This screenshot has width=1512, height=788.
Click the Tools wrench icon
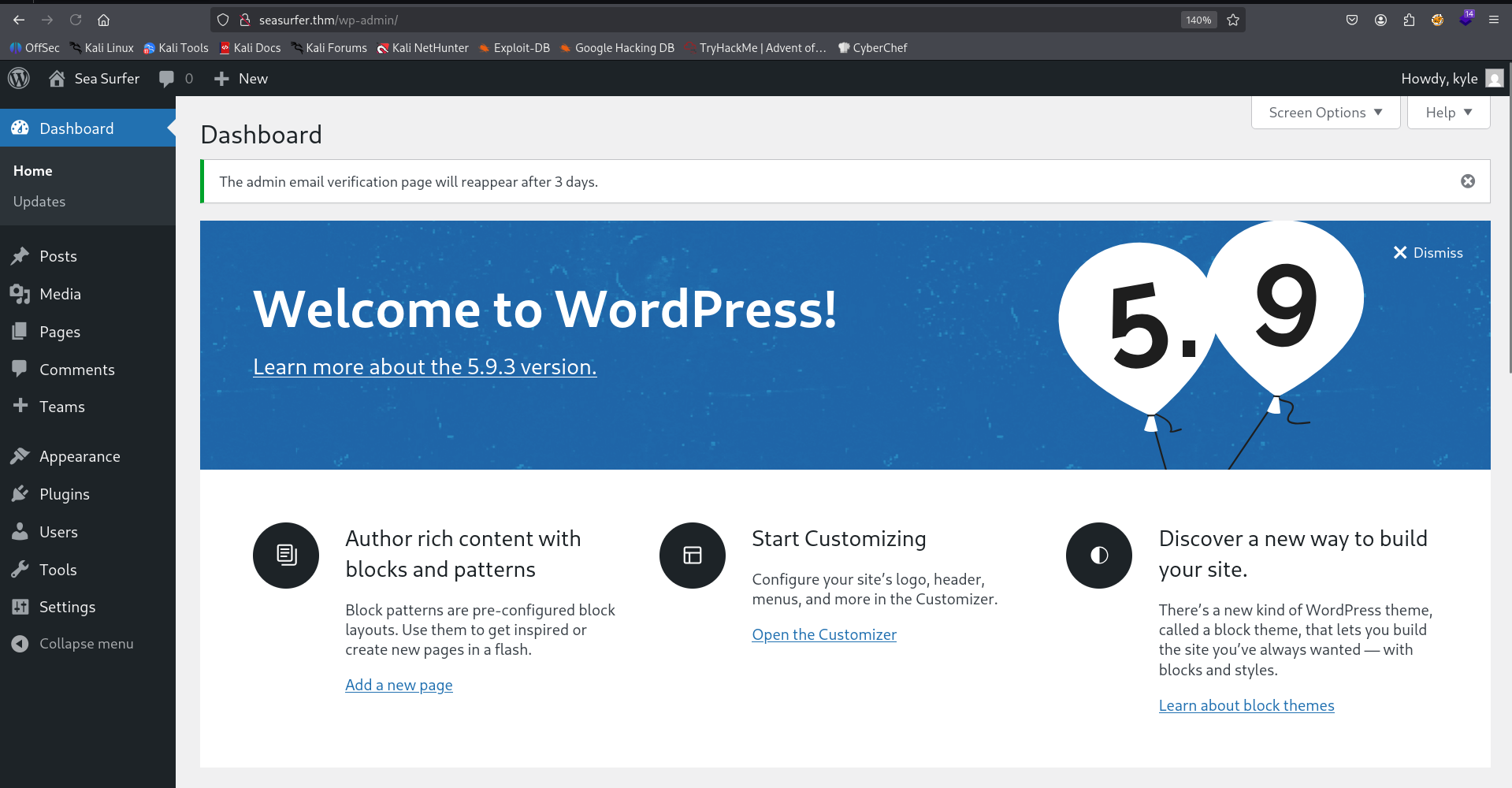coord(21,569)
